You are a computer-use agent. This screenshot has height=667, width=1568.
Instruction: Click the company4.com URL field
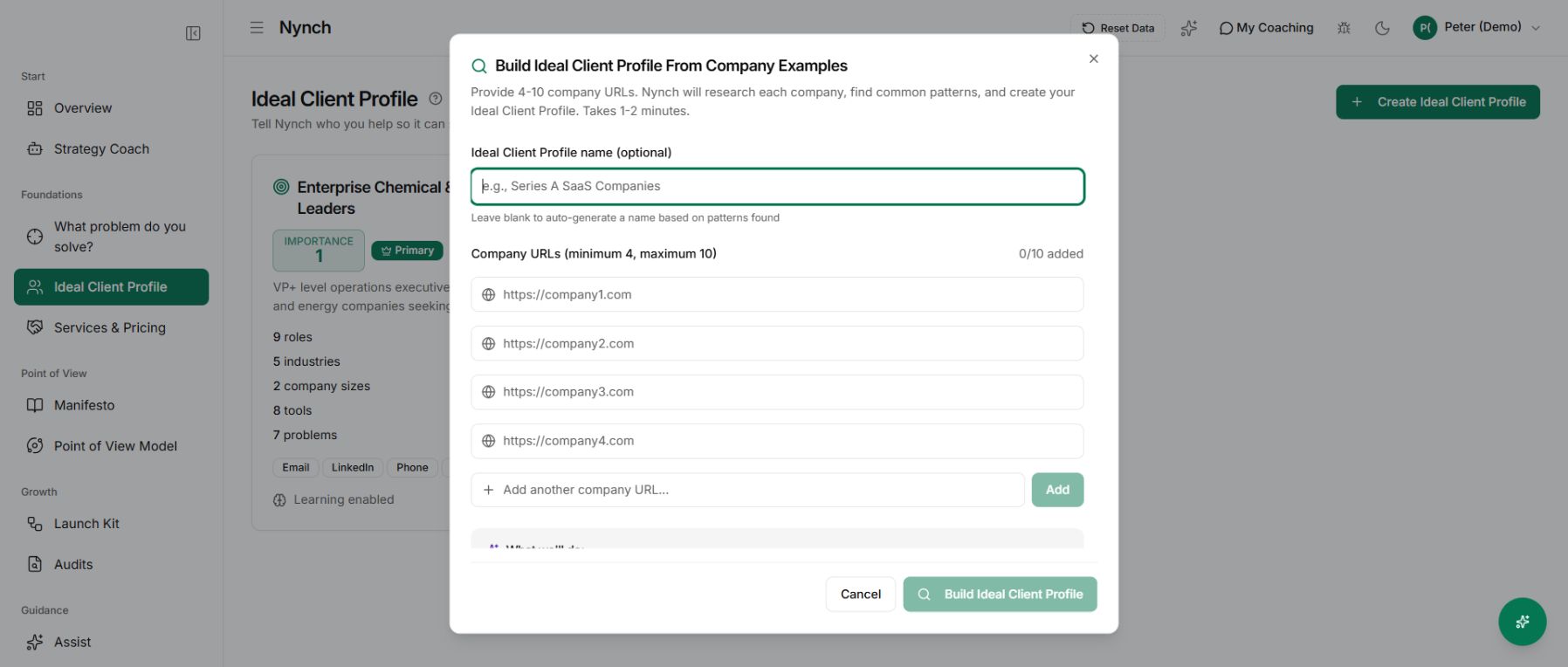click(x=777, y=441)
